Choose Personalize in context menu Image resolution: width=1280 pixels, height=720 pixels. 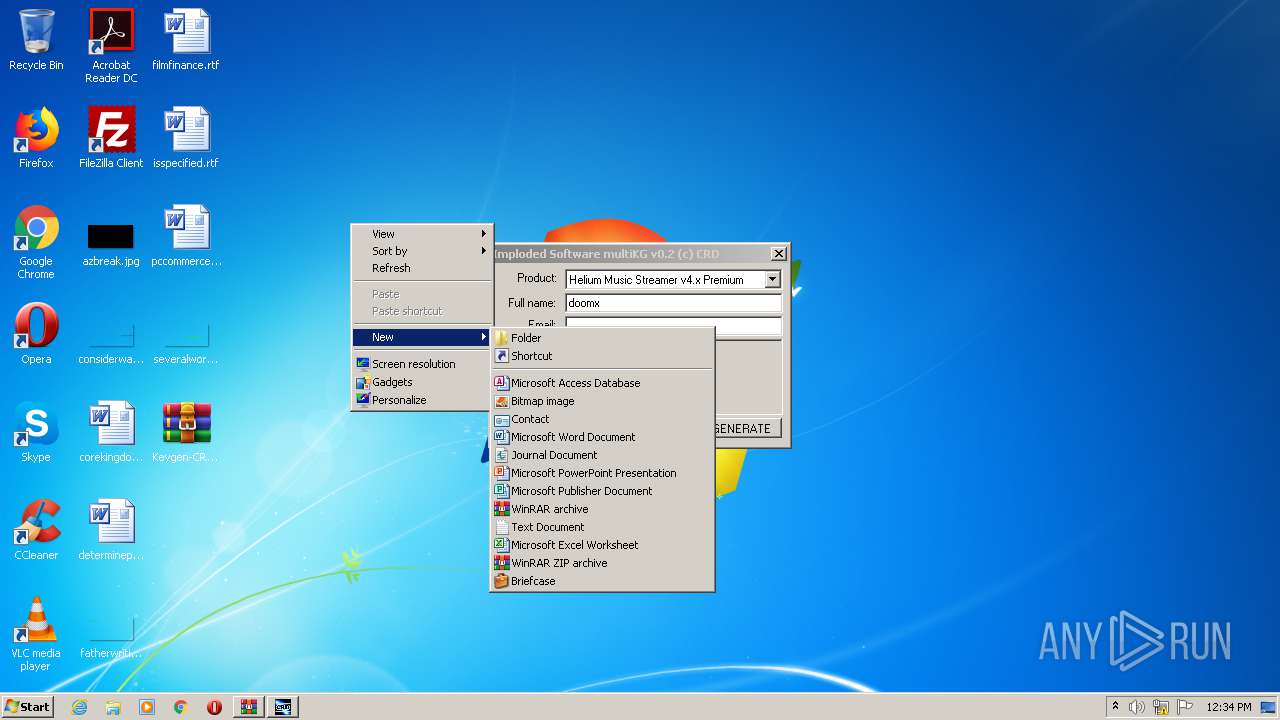[422, 400]
